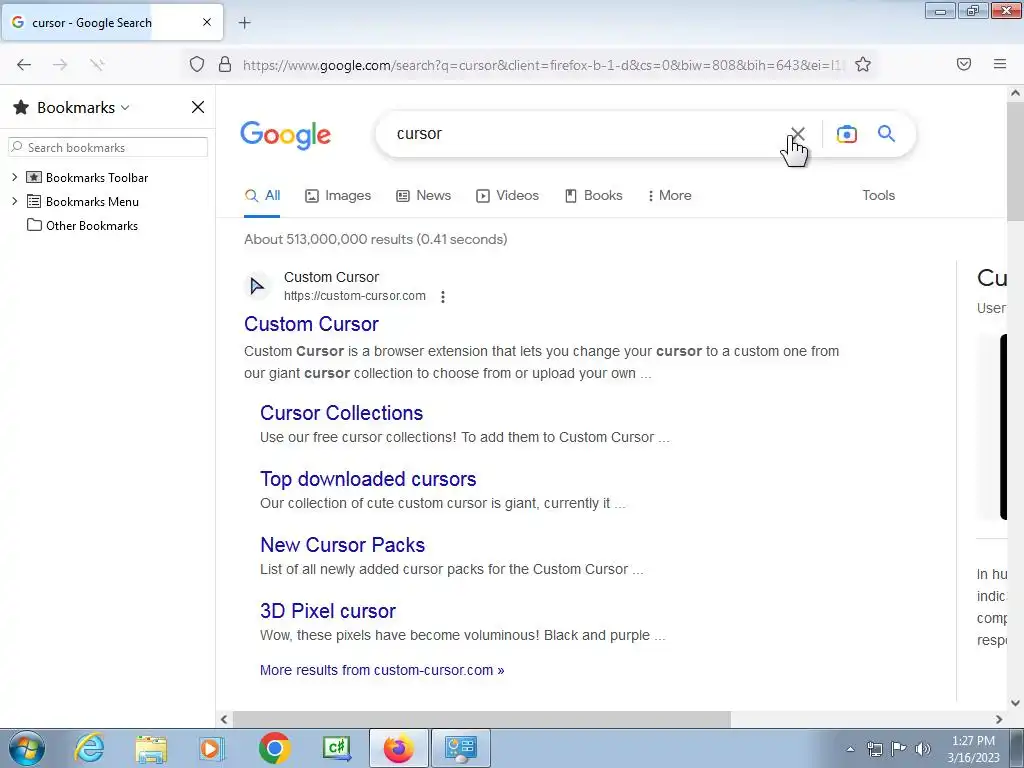Viewport: 1024px width, 768px height.
Task: Search by image with Google Lens
Action: 846,134
